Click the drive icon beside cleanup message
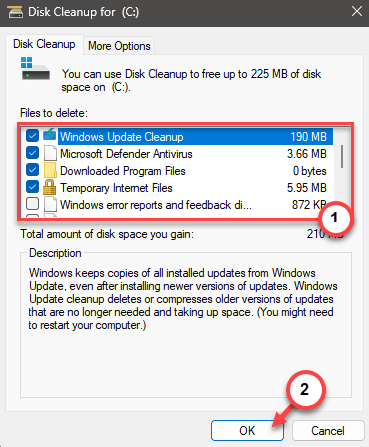Image resolution: width=369 pixels, height=447 pixels. 35,68
